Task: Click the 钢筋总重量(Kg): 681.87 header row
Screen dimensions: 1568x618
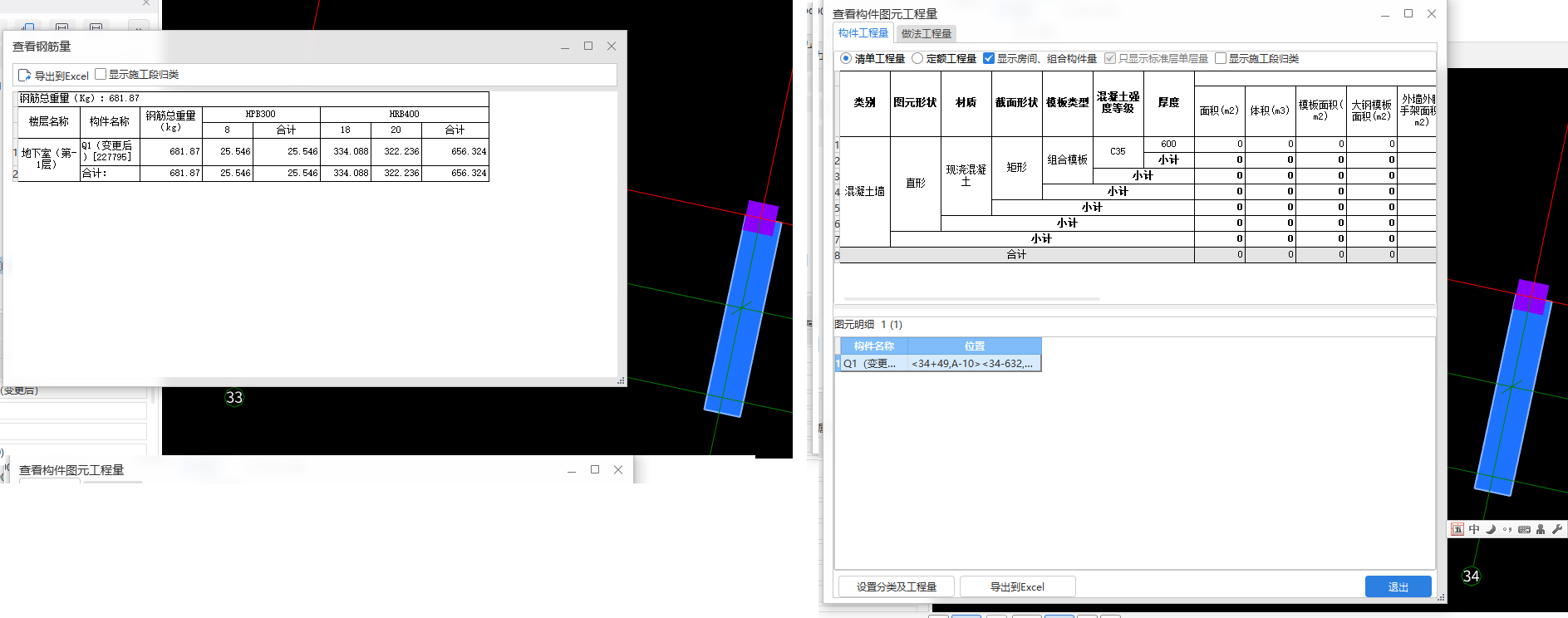Action: (253, 99)
